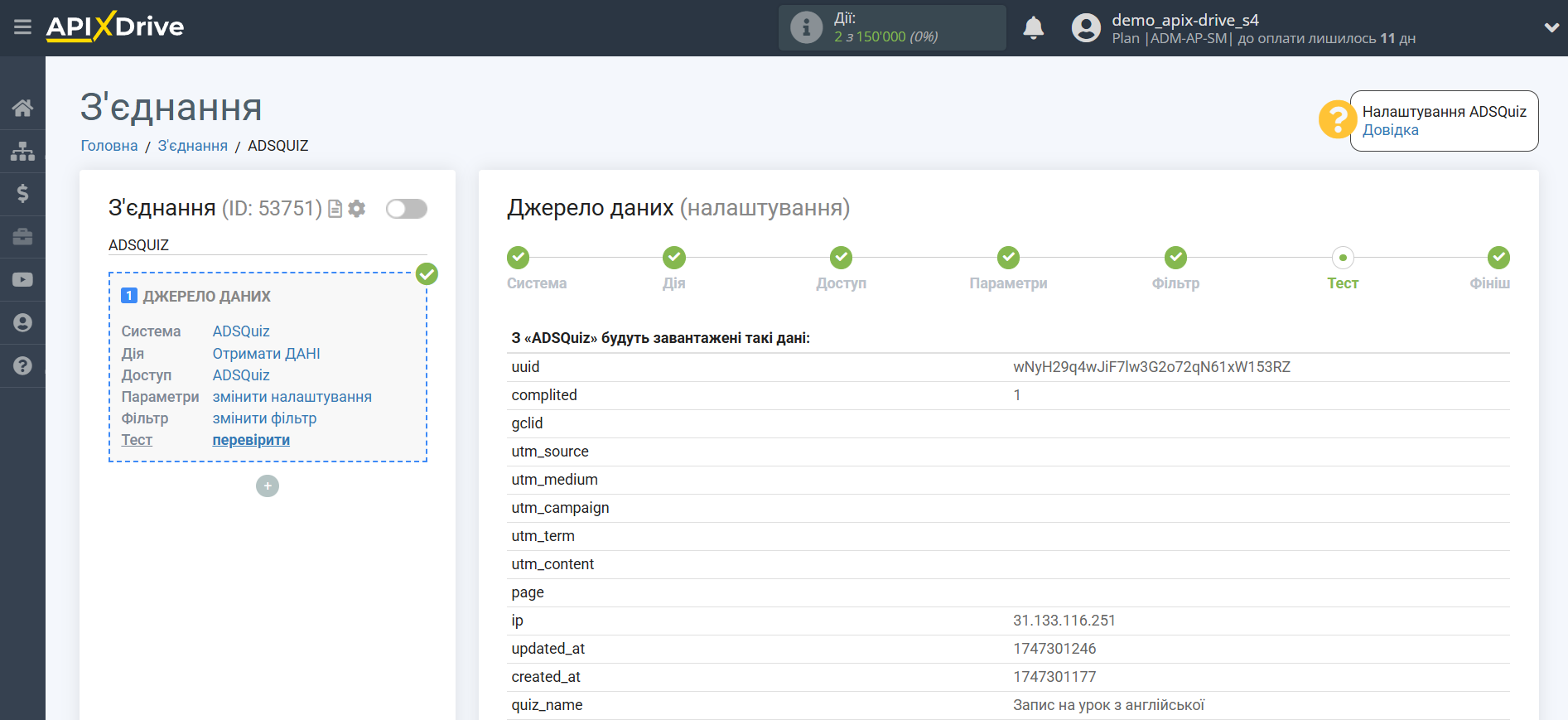Edit the ADSQUIZ connection name field

[x=268, y=245]
